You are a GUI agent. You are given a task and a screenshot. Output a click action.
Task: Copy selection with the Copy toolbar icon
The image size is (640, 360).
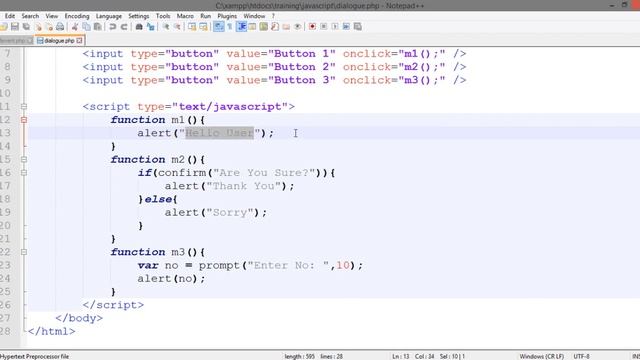[x=87, y=27]
